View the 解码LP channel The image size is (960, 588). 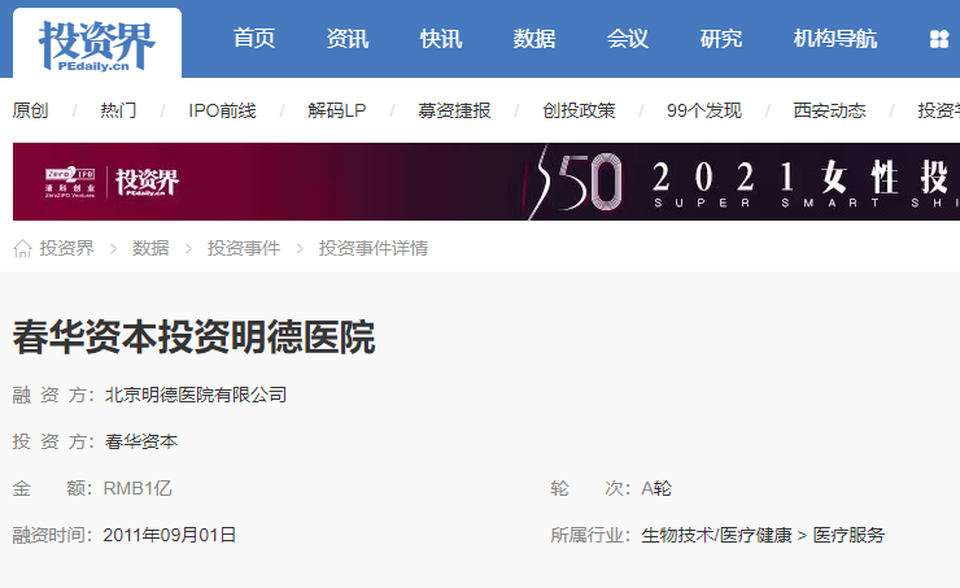[337, 111]
